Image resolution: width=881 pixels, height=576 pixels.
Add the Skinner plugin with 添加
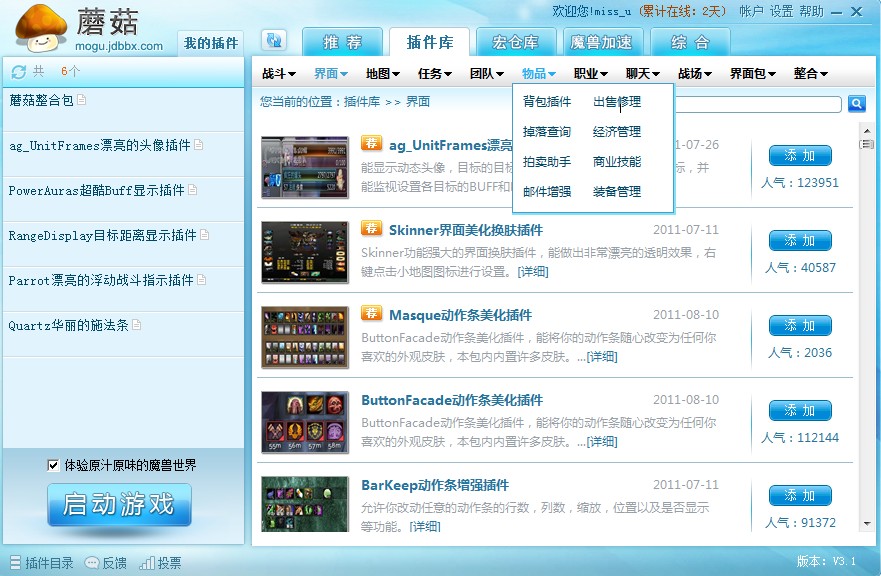[800, 241]
